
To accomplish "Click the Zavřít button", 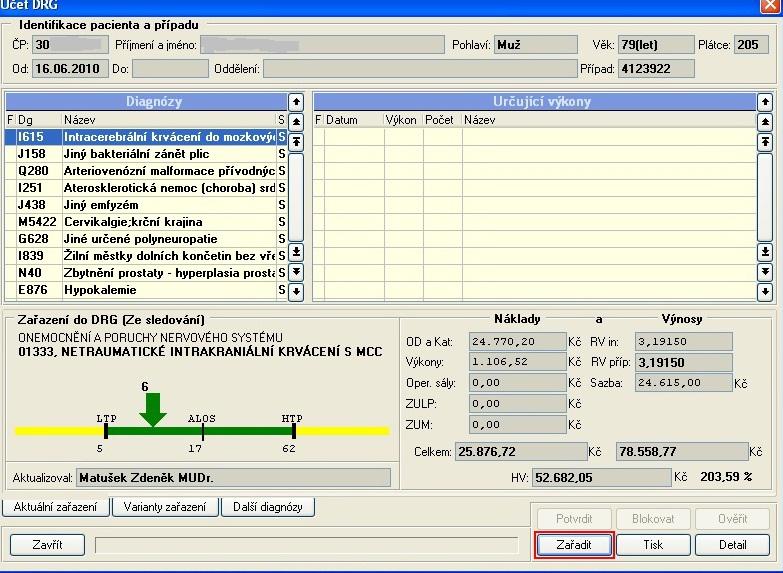I will [47, 545].
